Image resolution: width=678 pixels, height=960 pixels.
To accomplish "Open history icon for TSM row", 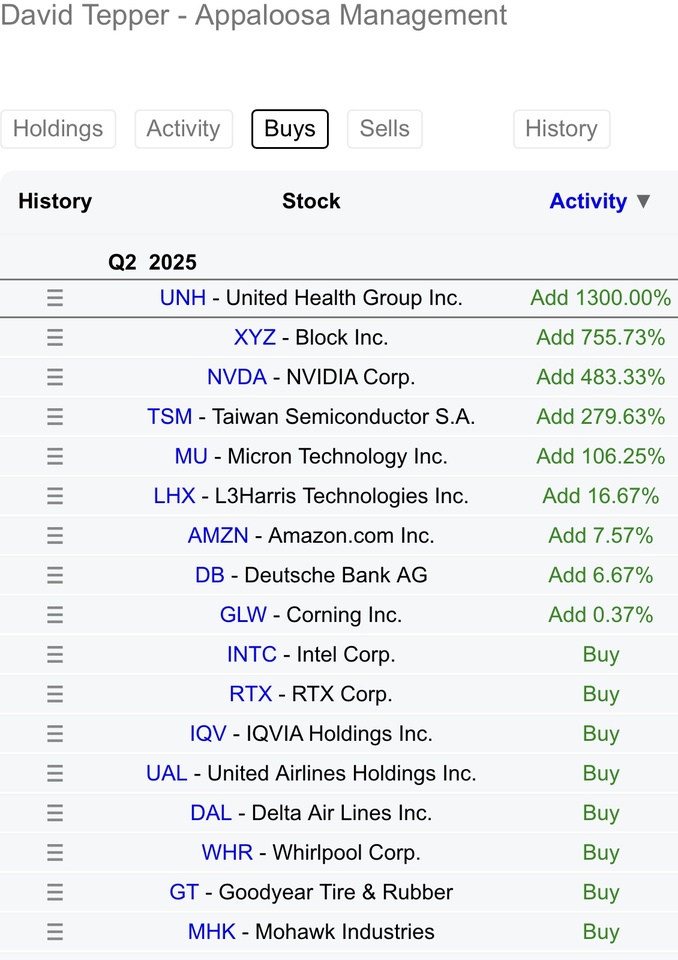I will pyautogui.click(x=55, y=417).
